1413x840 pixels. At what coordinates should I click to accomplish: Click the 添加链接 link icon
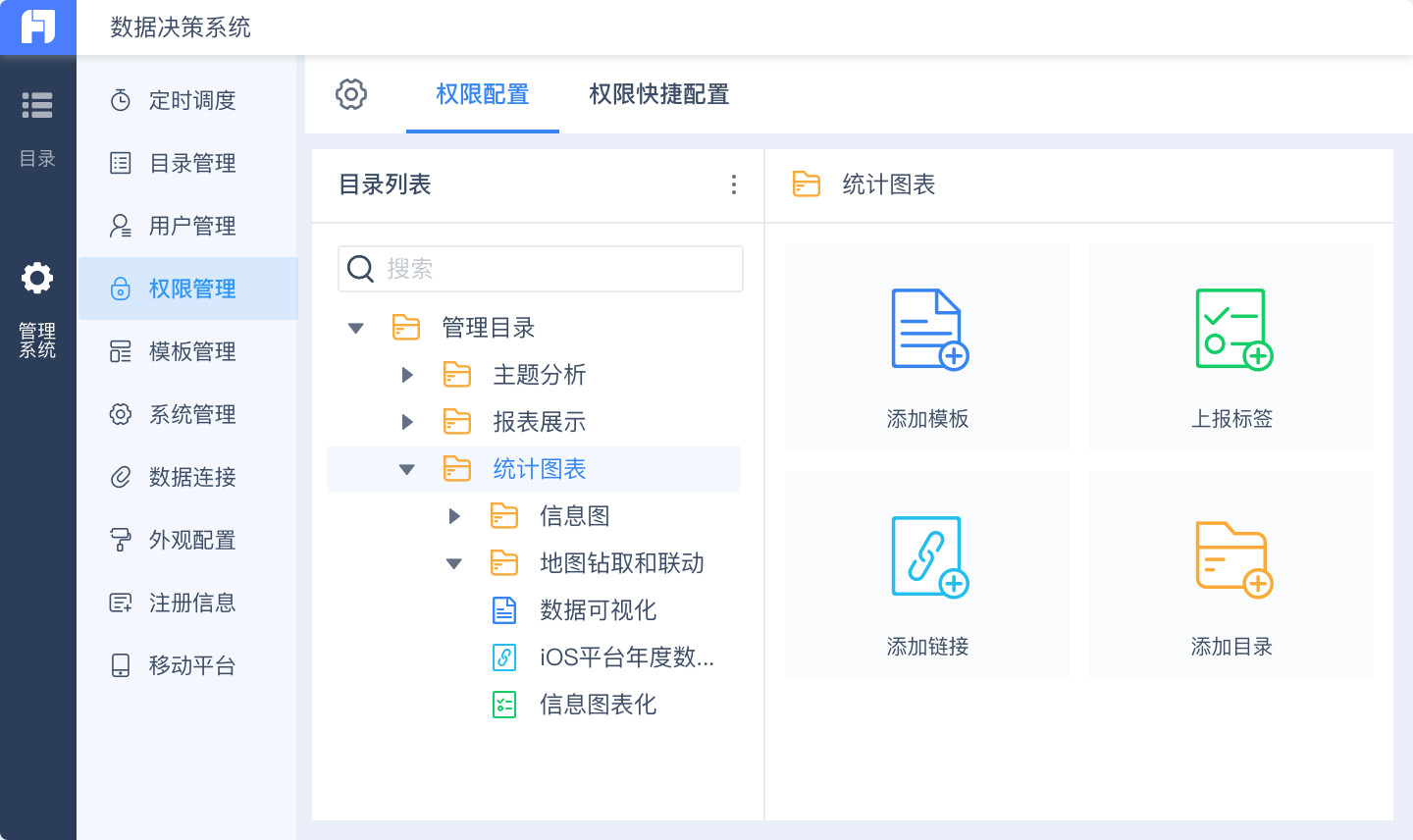[x=928, y=557]
